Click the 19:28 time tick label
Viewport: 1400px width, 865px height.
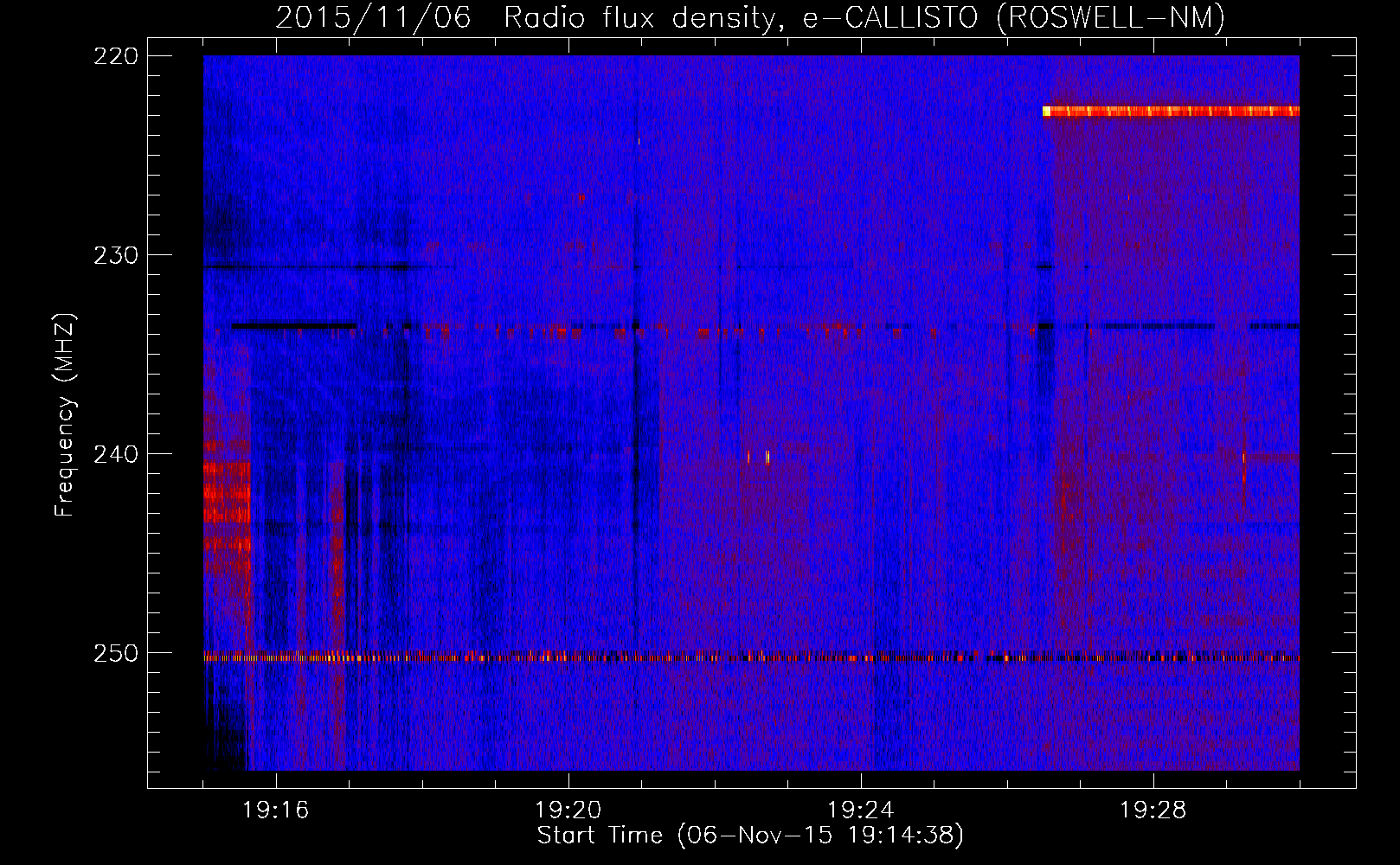1153,811
